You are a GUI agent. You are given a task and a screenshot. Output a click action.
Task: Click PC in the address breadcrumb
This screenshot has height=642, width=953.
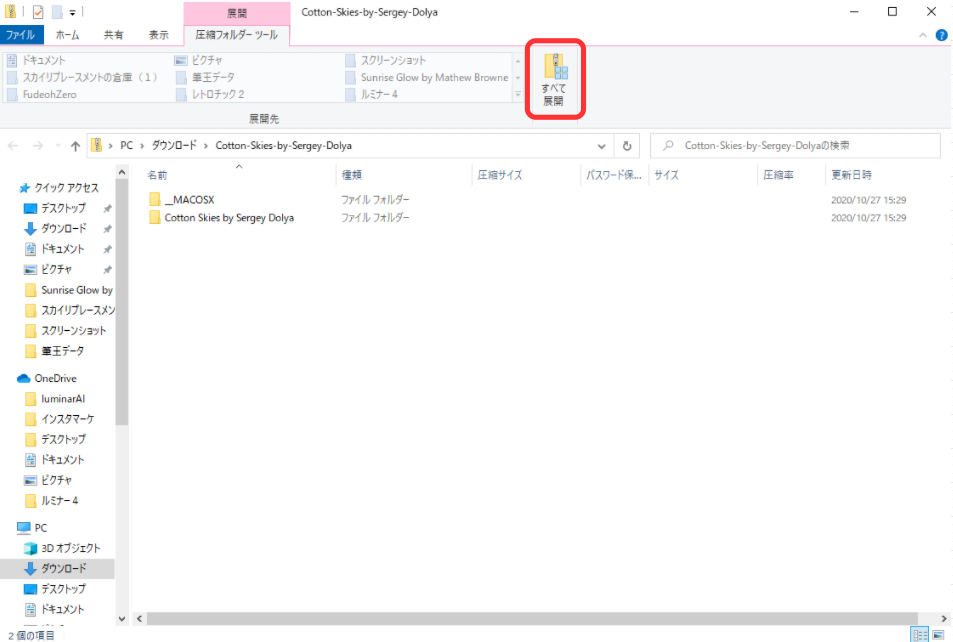click(126, 146)
